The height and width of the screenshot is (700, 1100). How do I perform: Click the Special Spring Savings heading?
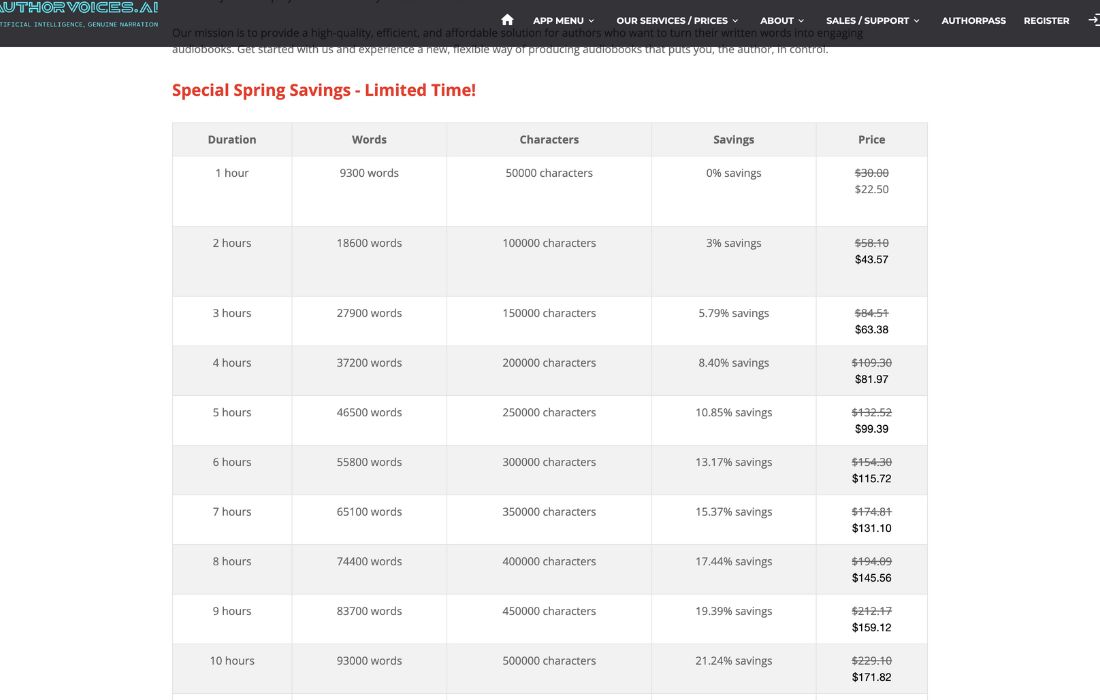(324, 90)
